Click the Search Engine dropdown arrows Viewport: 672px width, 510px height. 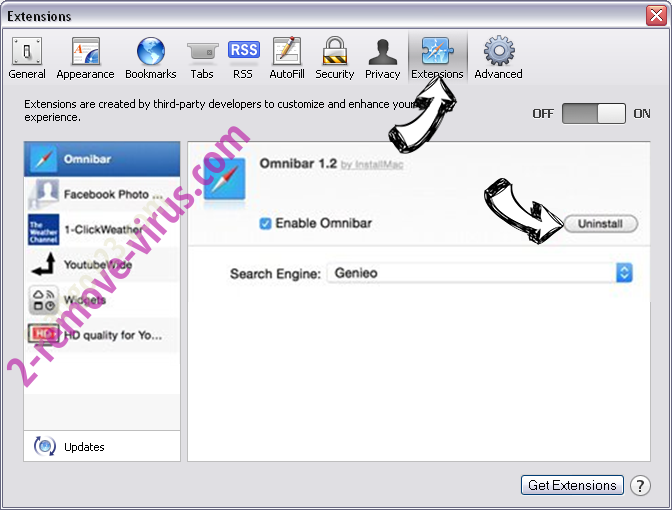pyautogui.click(x=624, y=273)
